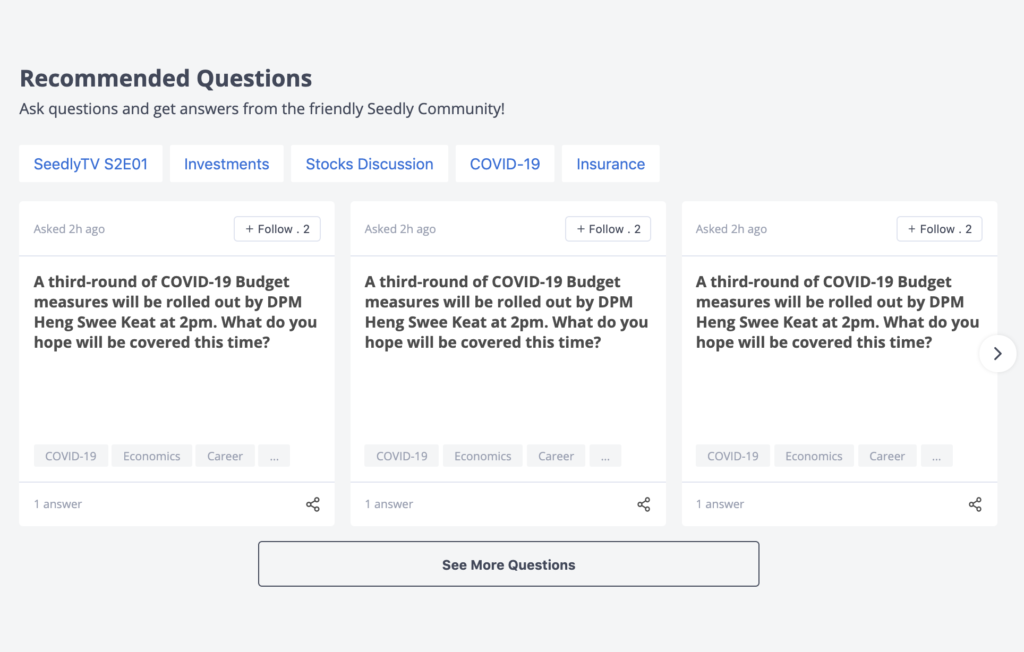Image resolution: width=1024 pixels, height=652 pixels.
Task: Expand more tags on third card
Action: (x=936, y=456)
